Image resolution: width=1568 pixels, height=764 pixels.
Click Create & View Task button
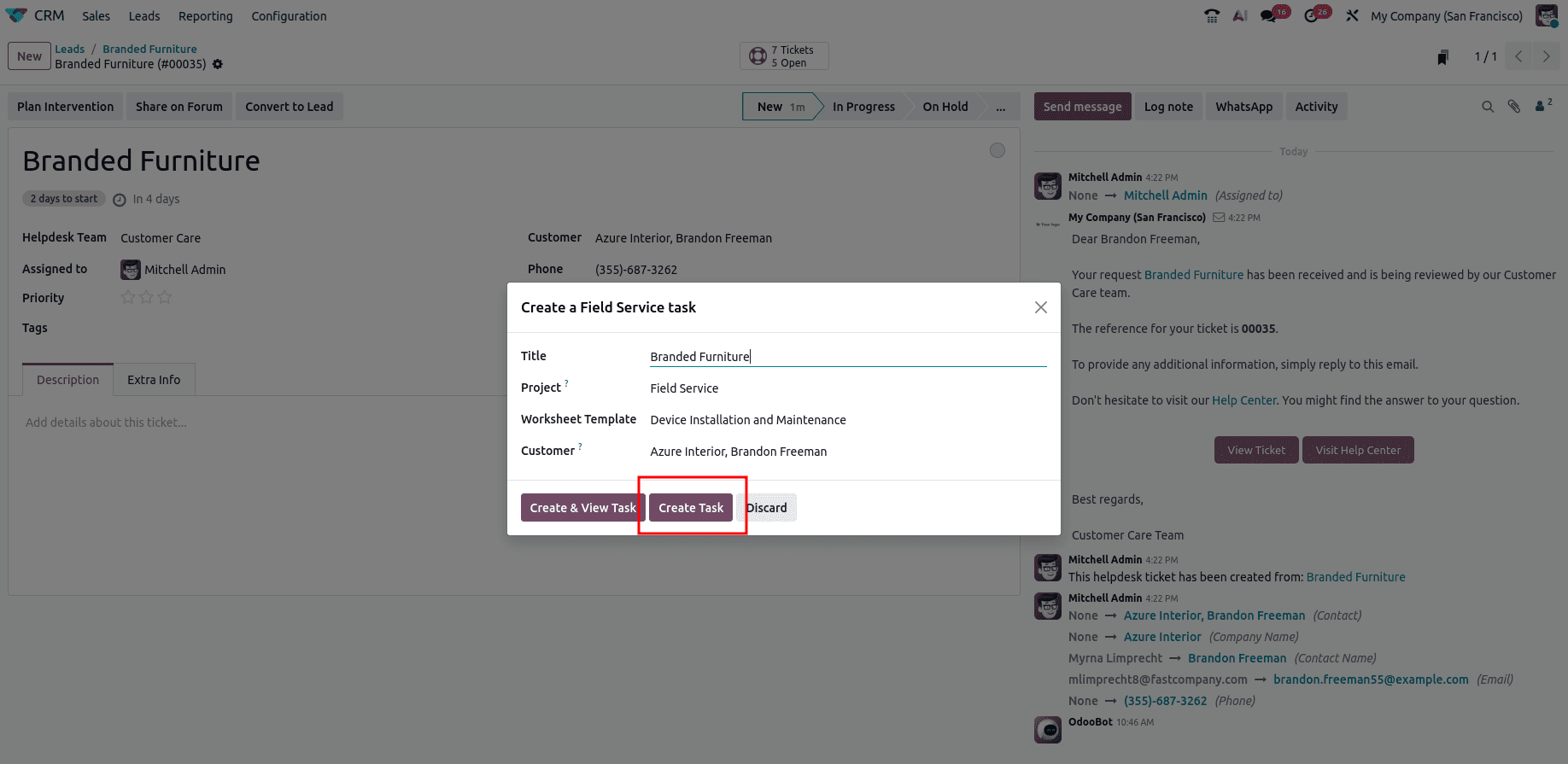pos(582,507)
